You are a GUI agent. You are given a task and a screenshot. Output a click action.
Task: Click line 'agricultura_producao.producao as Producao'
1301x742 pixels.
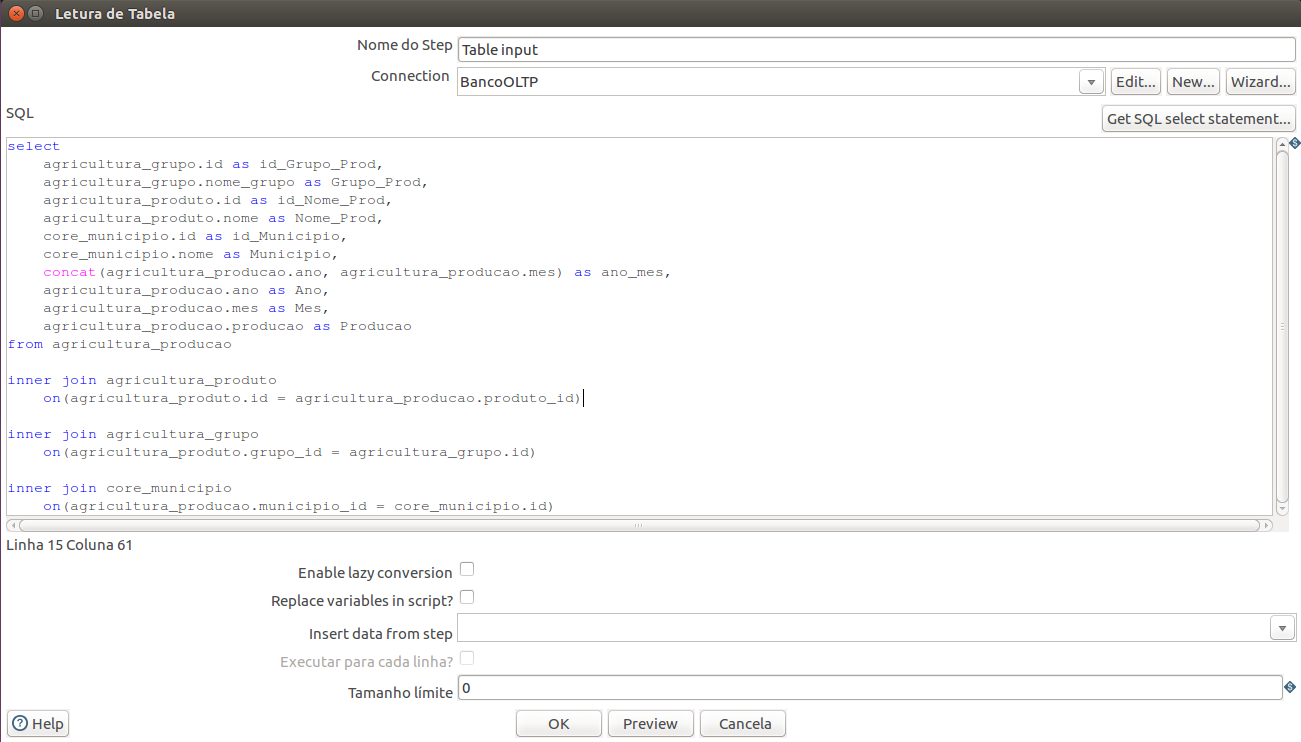pos(227,326)
